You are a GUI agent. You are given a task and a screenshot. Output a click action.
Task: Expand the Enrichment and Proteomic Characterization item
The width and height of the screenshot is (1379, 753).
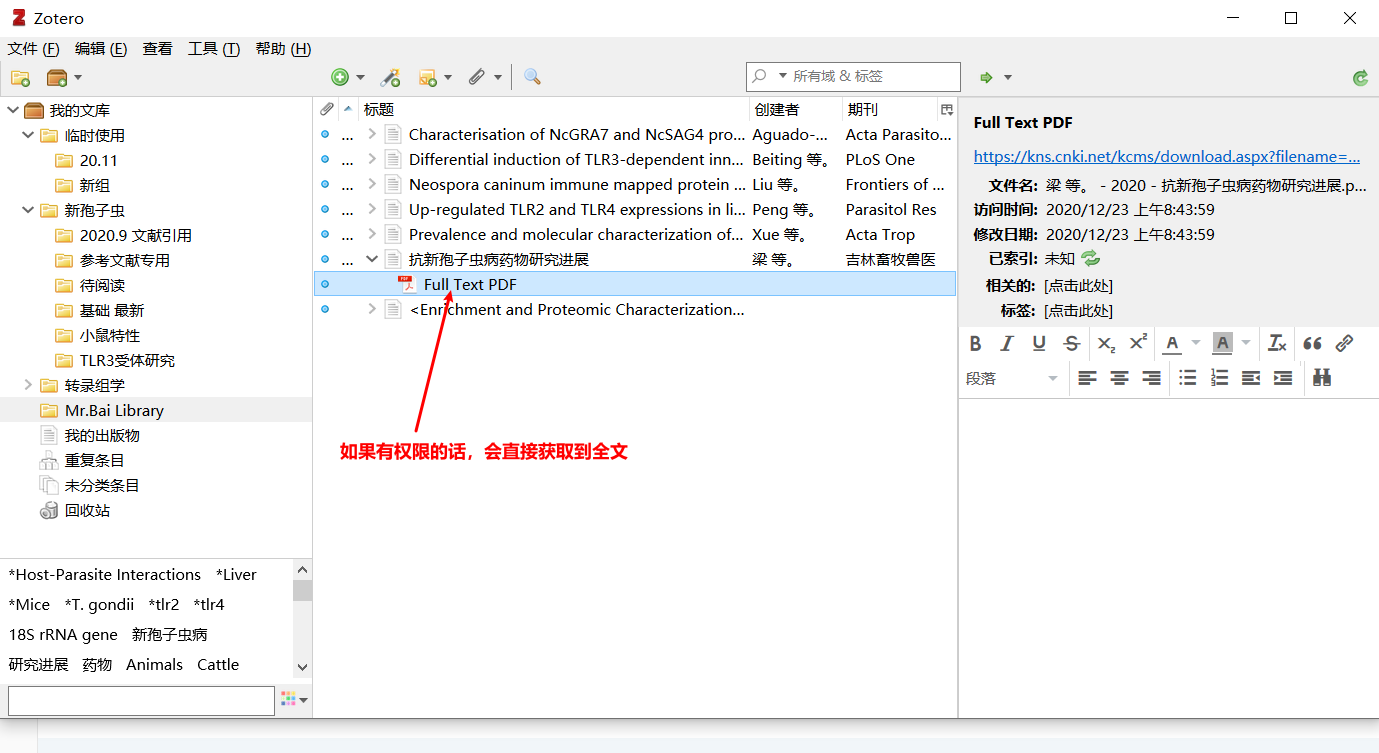click(372, 309)
